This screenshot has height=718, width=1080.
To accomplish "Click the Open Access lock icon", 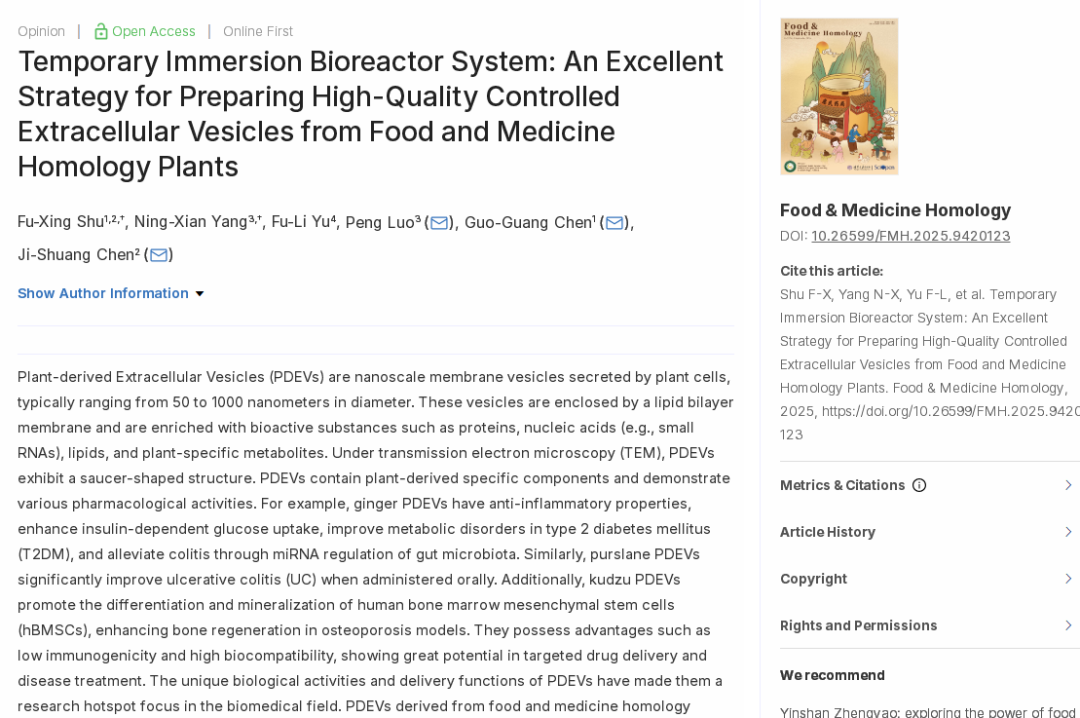I will (x=101, y=31).
